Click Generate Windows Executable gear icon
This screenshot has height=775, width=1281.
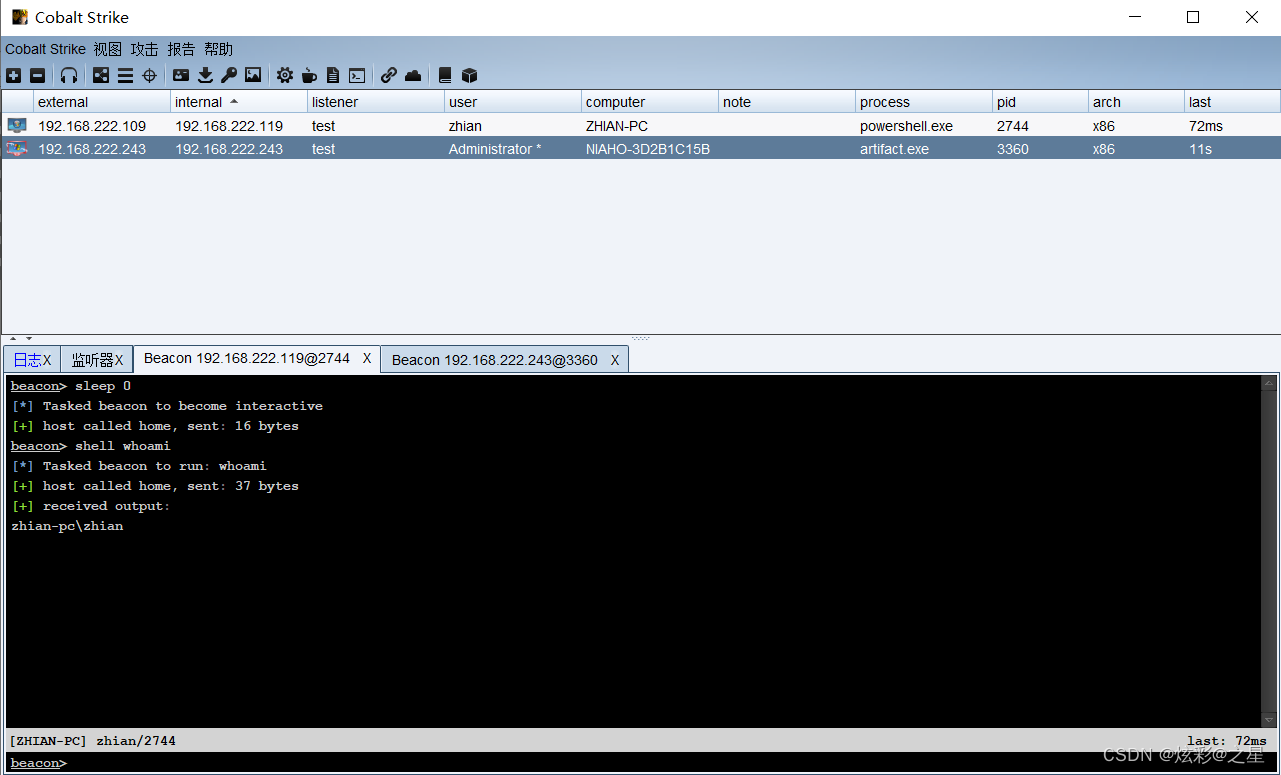click(285, 75)
